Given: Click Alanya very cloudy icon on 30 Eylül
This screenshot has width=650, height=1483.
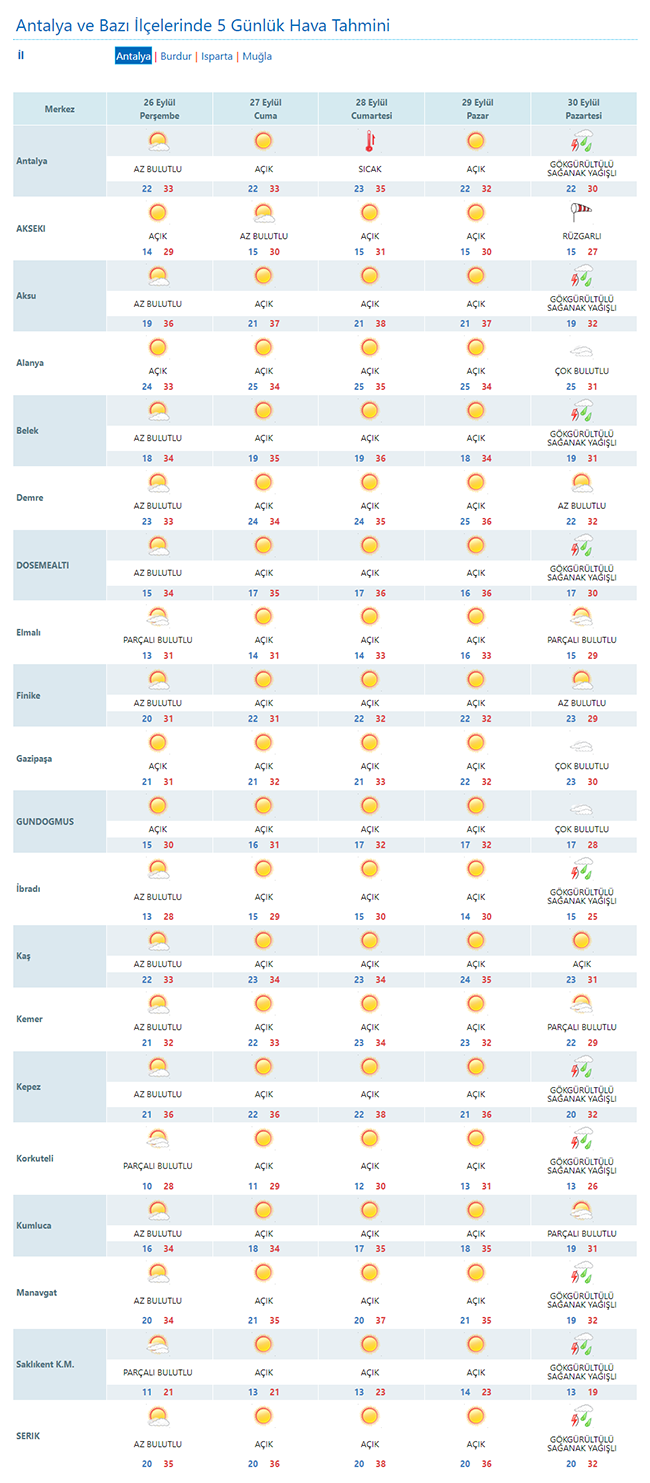Looking at the screenshot, I should pos(582,350).
